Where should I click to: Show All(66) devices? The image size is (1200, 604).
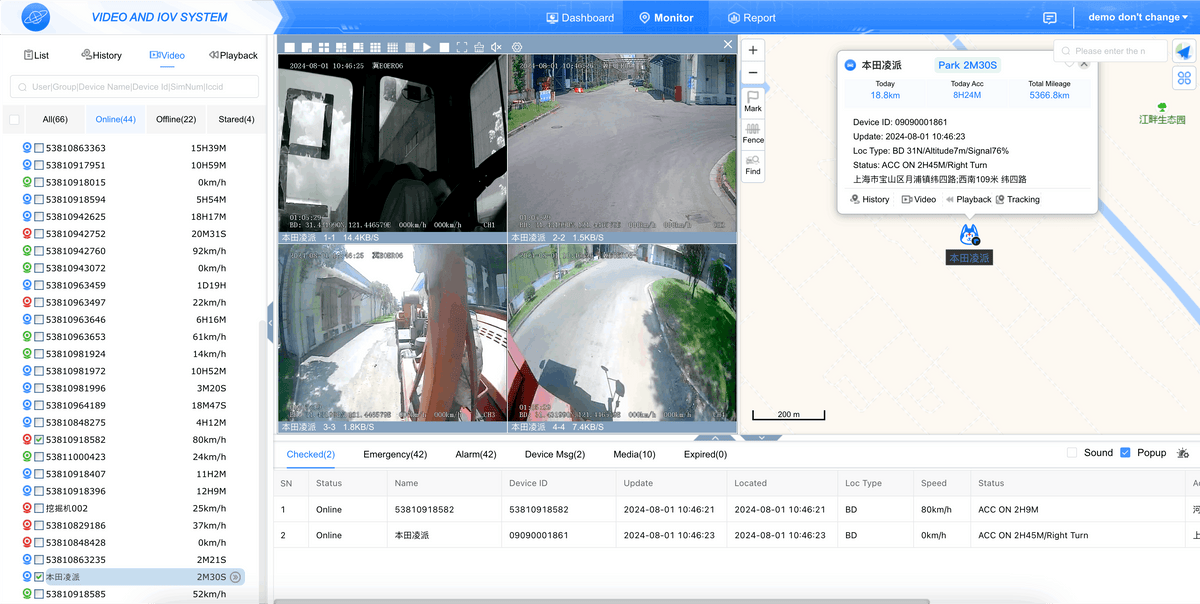[55, 119]
